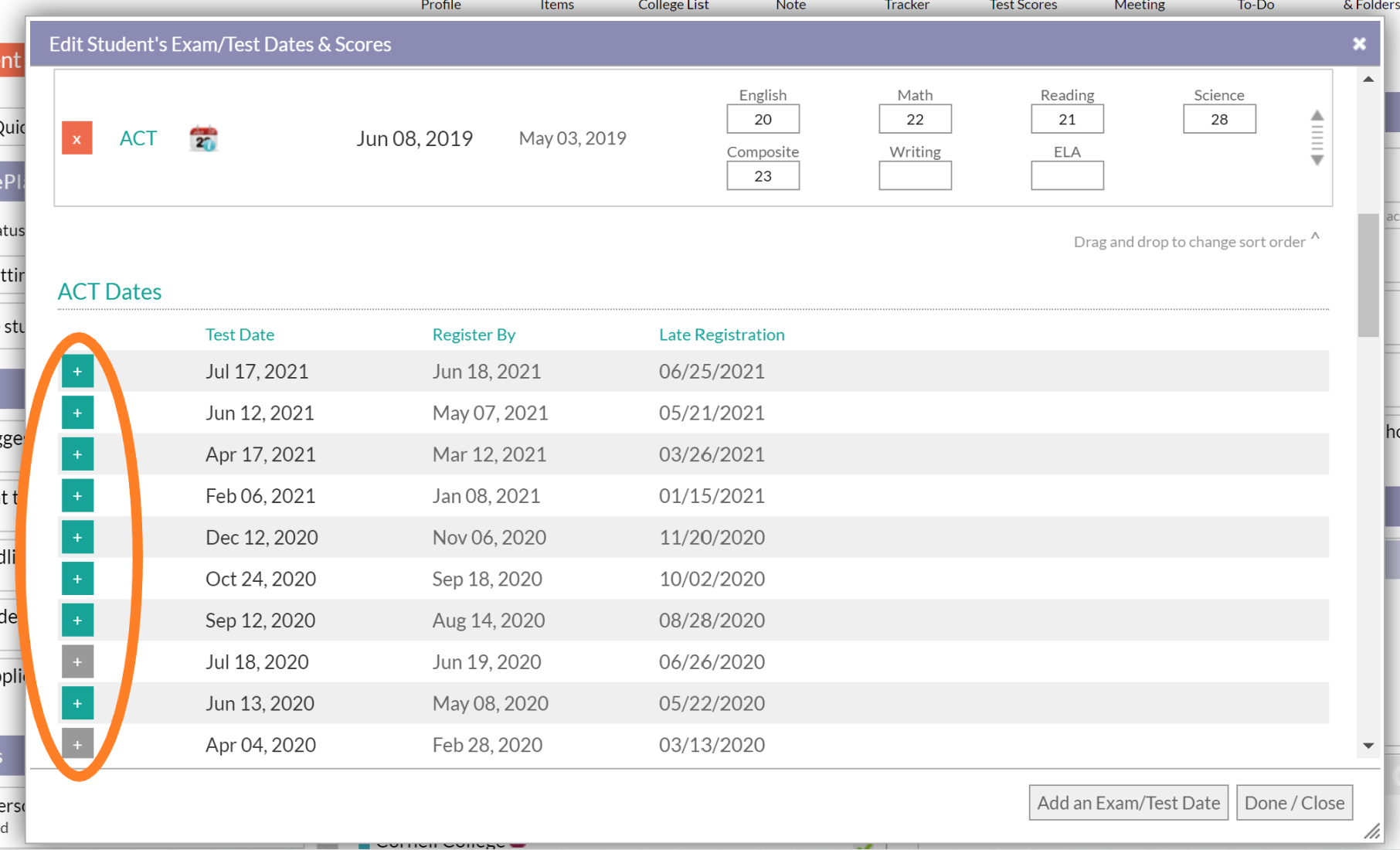Add the Dec 12, 2020 test date
Viewport: 1400px width, 850px height.
(x=77, y=538)
